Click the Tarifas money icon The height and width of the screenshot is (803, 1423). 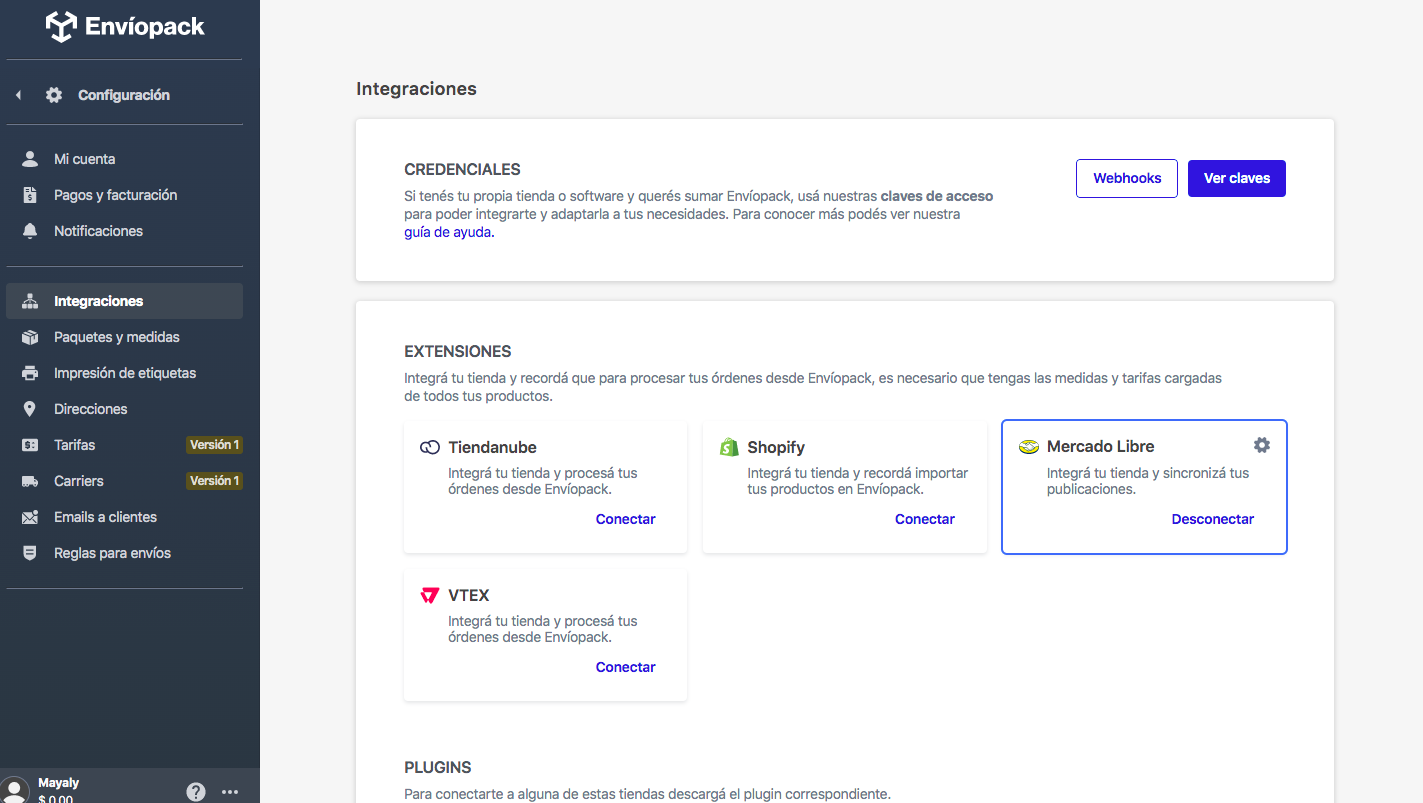coord(30,445)
